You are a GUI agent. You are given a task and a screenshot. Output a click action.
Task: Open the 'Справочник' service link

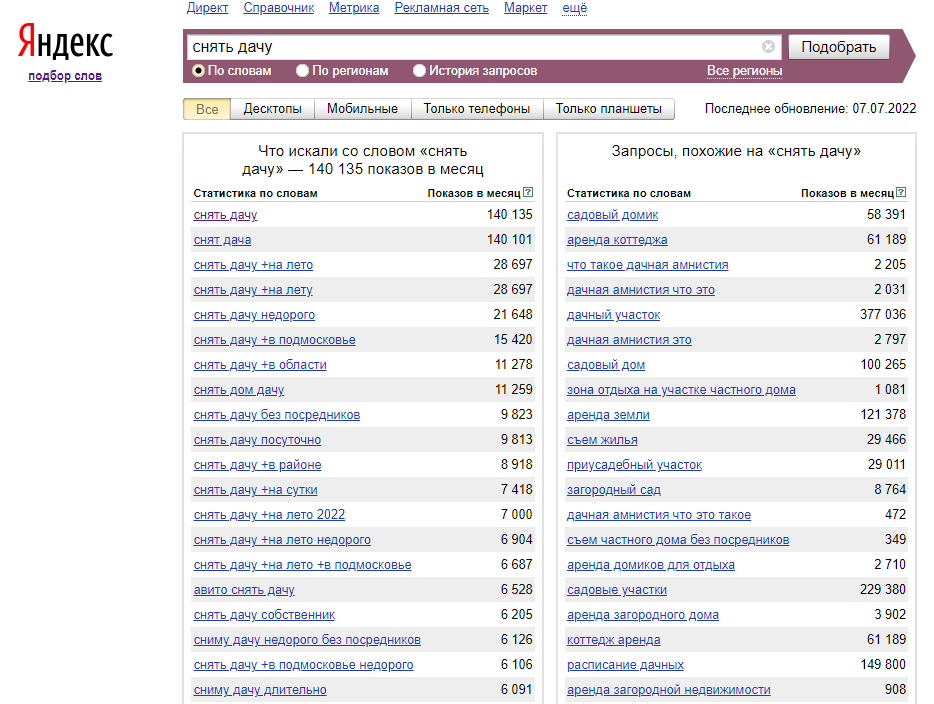coord(279,8)
